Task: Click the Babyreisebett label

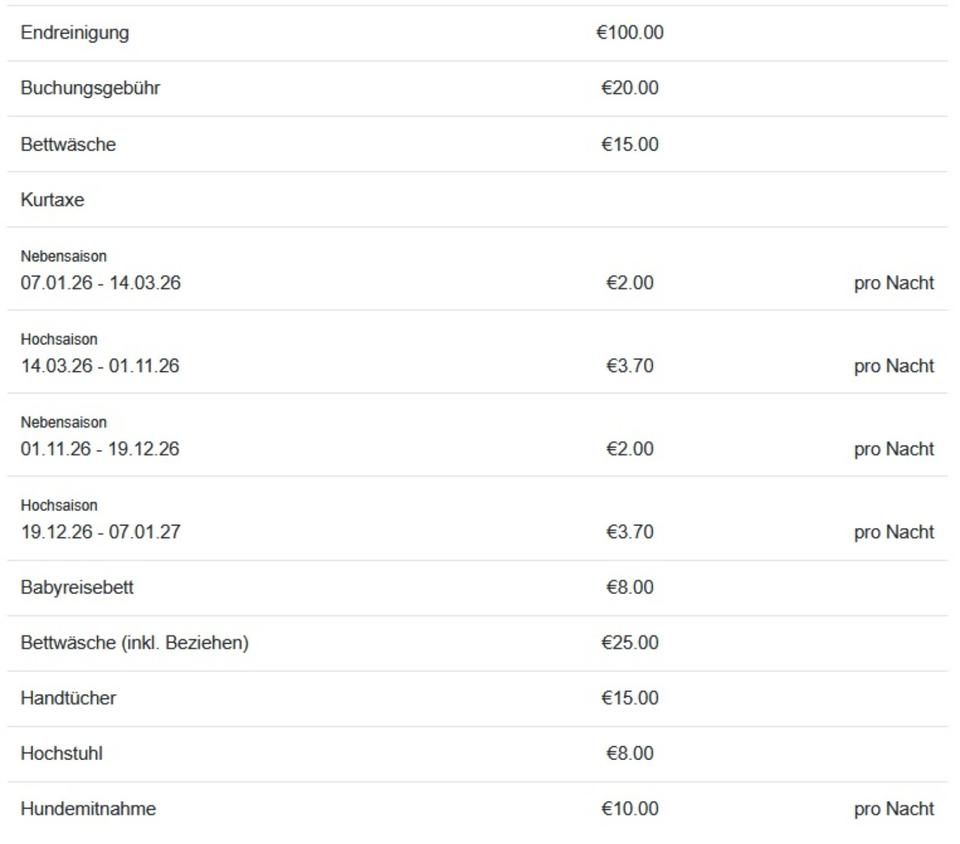Action: coord(77,588)
